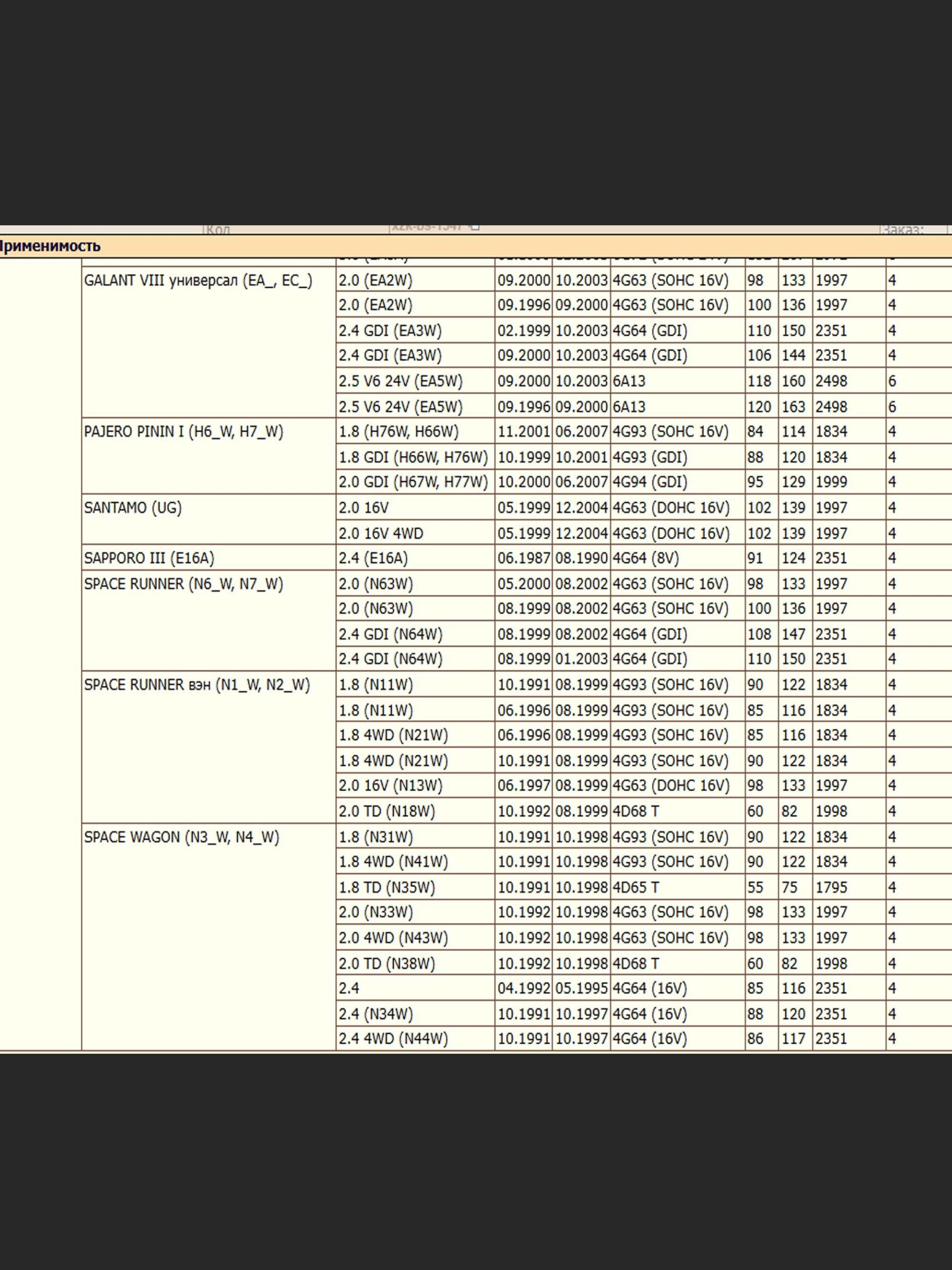
Task: Select the 2.4 4WD (N44W) modification
Action: [393, 1039]
